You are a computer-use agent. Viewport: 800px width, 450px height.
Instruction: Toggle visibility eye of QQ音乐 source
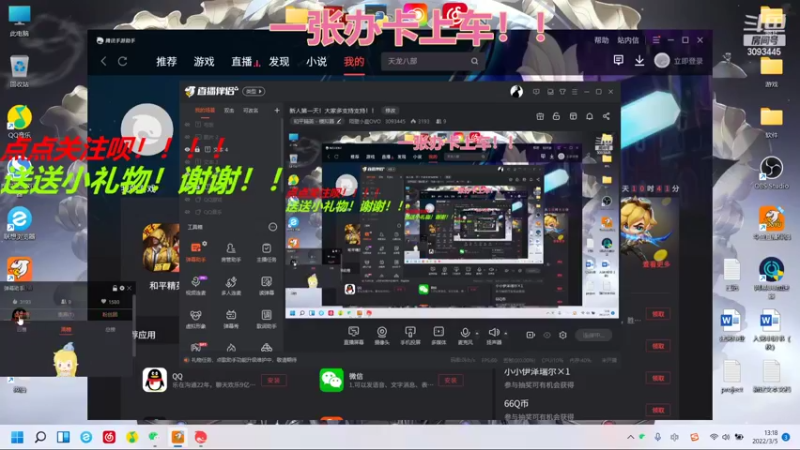pyautogui.click(x=187, y=212)
